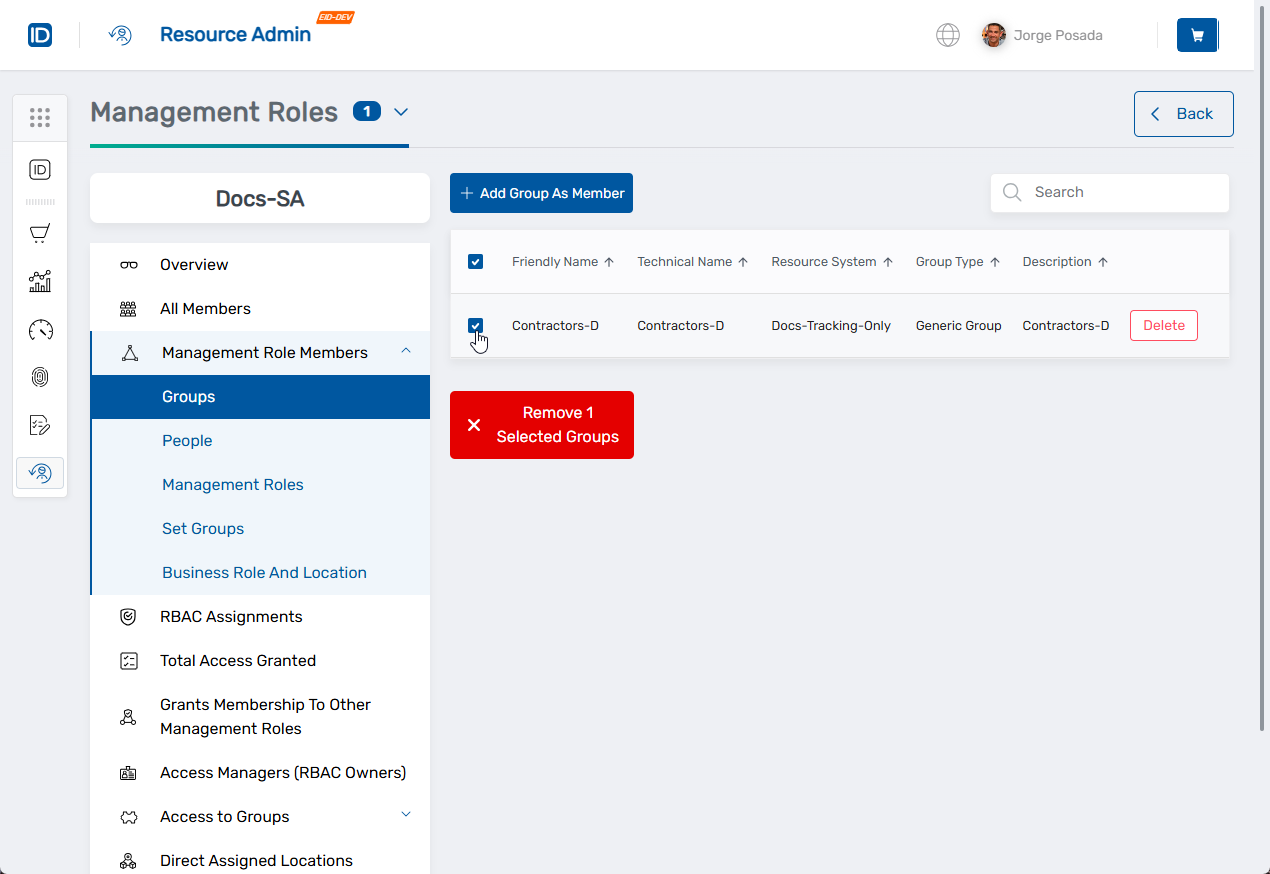Viewport: 1270px width, 874px height.
Task: Uncheck the Contractors-D row checkbox
Action: click(476, 326)
